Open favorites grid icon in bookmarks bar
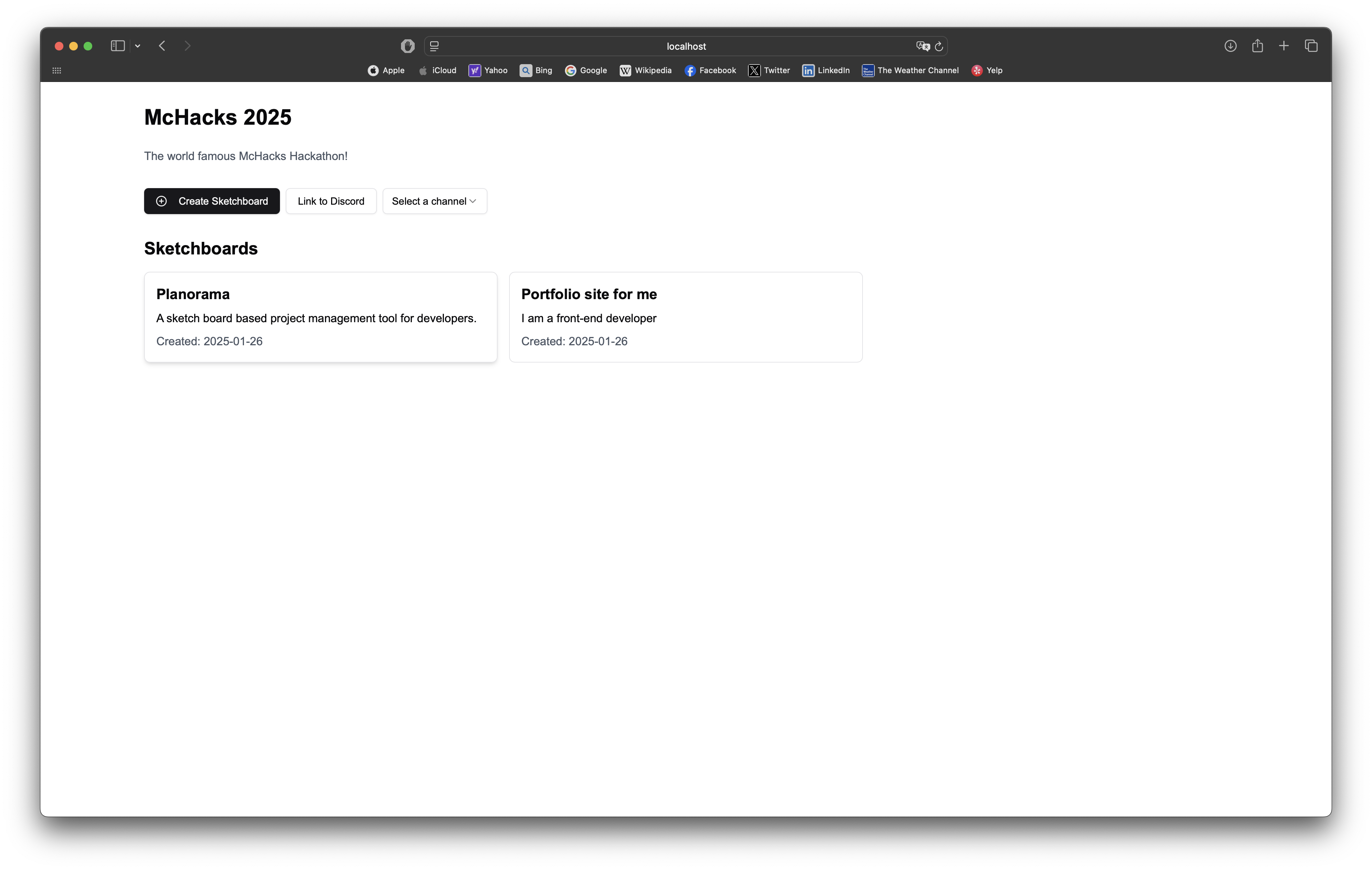The width and height of the screenshot is (1372, 870). point(57,70)
